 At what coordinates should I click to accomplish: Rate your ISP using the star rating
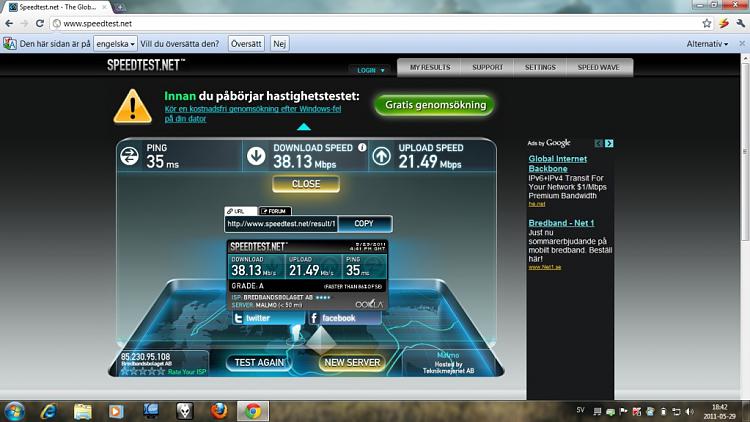click(x=143, y=371)
